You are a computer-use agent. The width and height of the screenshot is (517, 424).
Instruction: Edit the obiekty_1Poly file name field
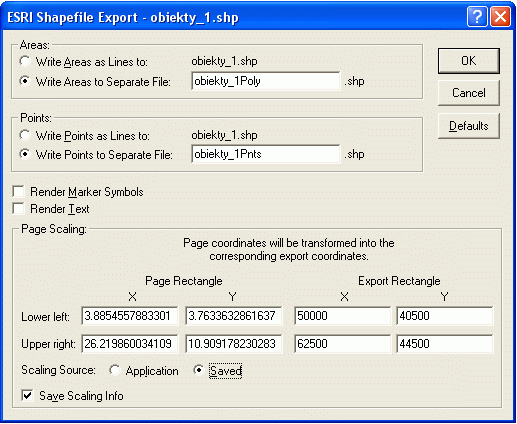[x=266, y=81]
